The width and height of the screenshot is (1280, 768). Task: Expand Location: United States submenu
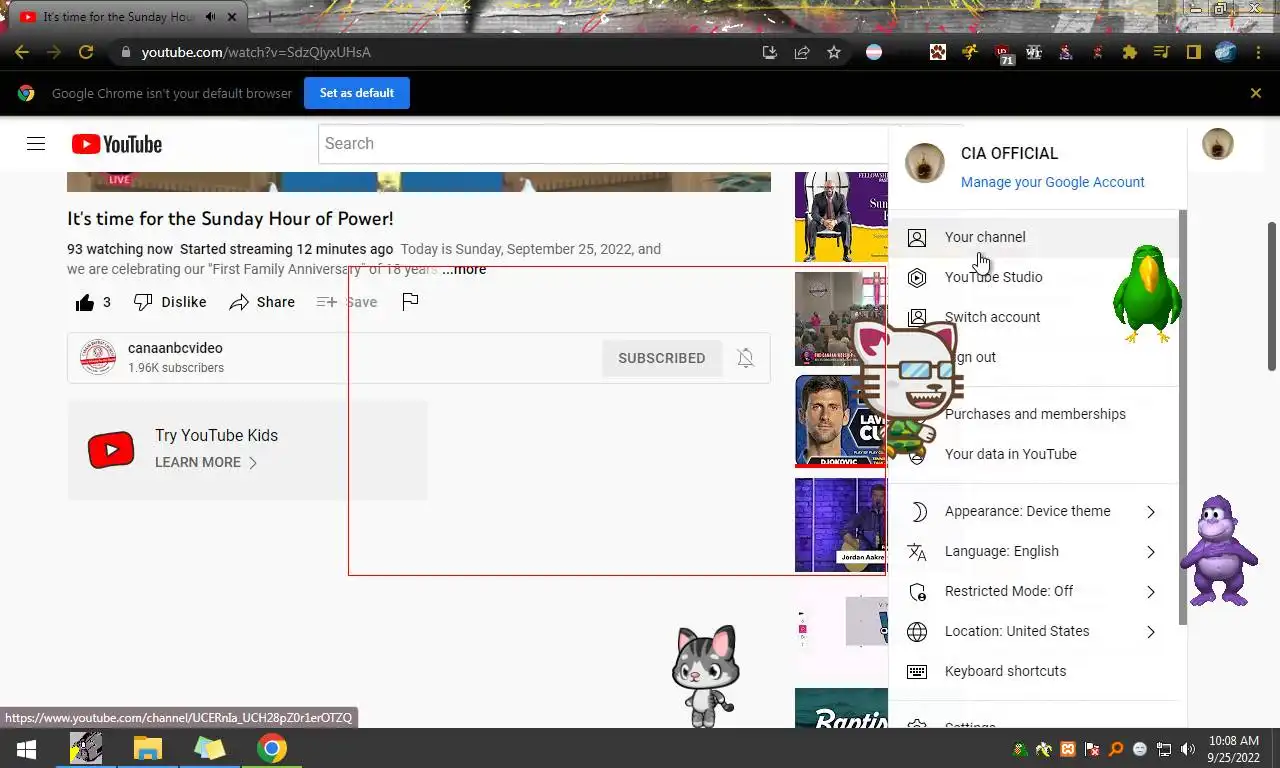pyautogui.click(x=1034, y=631)
